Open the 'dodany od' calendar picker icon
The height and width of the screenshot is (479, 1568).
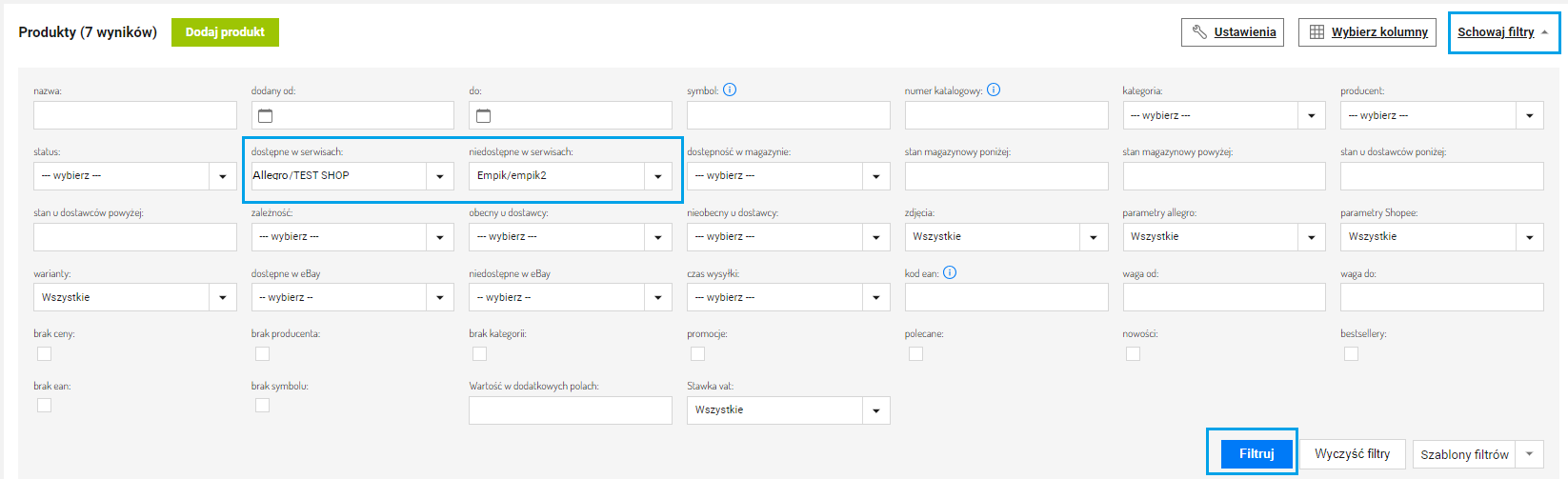266,116
